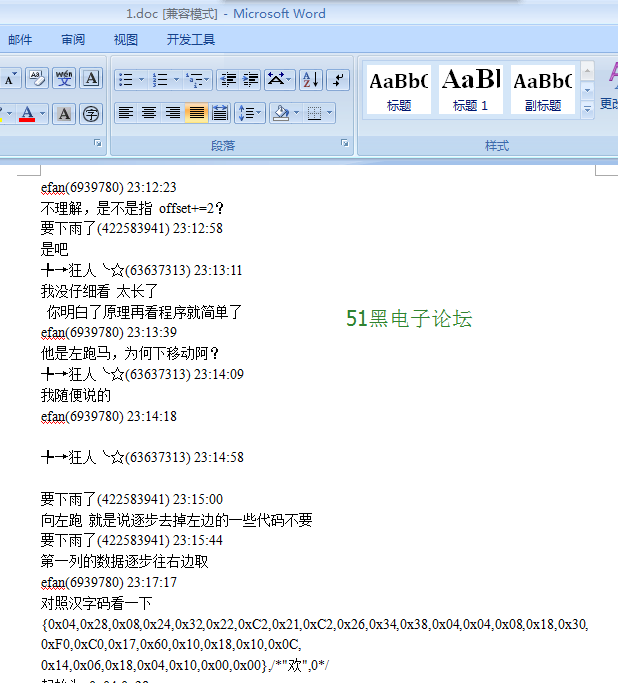Click '要下雨了(422583941) 23:15:00' line
Screen dimensions: 618x683
click(132, 499)
